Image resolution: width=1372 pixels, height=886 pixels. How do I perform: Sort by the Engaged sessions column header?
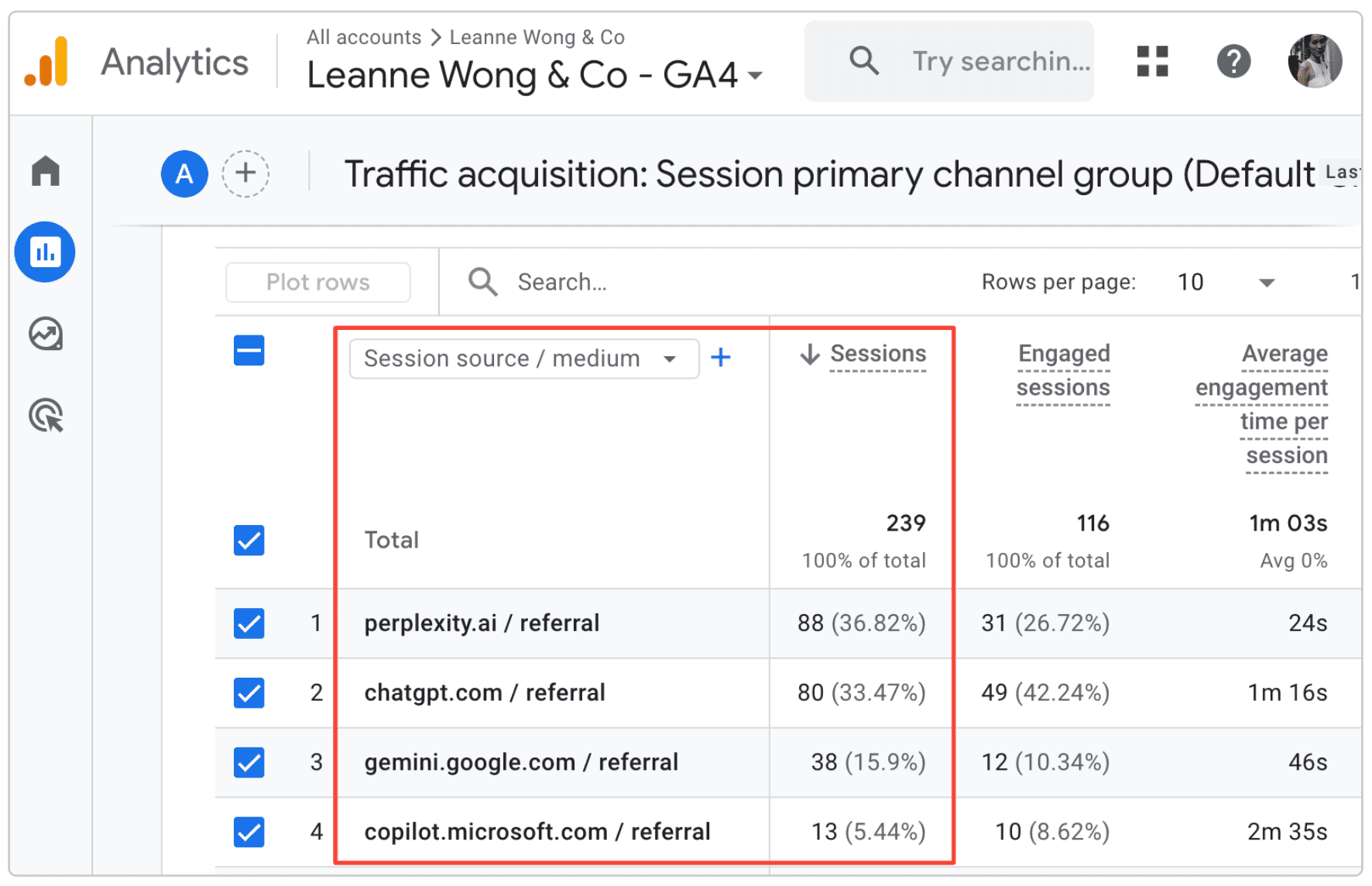pos(1063,371)
